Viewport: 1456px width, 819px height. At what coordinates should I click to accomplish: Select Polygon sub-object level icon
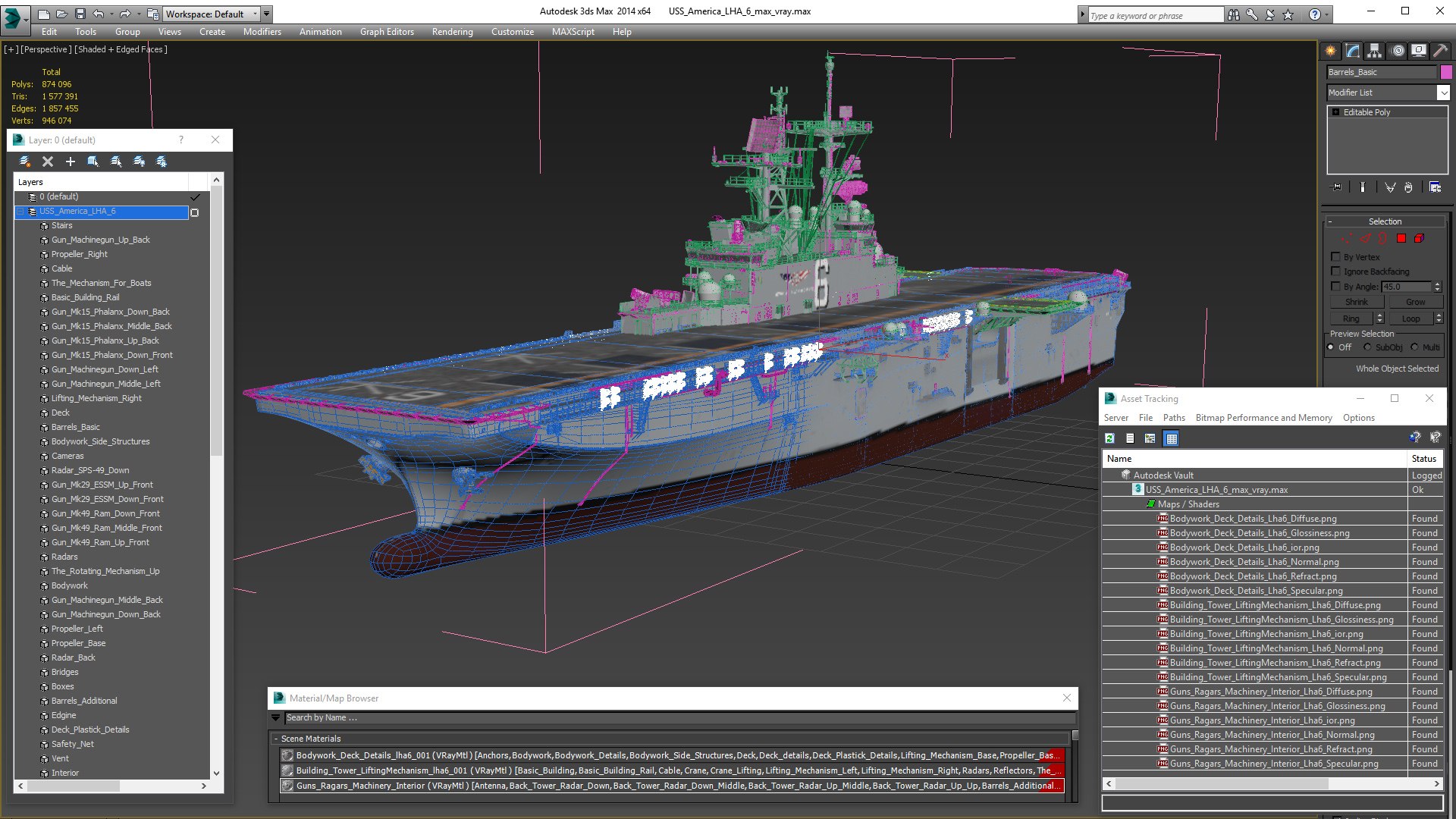coord(1401,239)
